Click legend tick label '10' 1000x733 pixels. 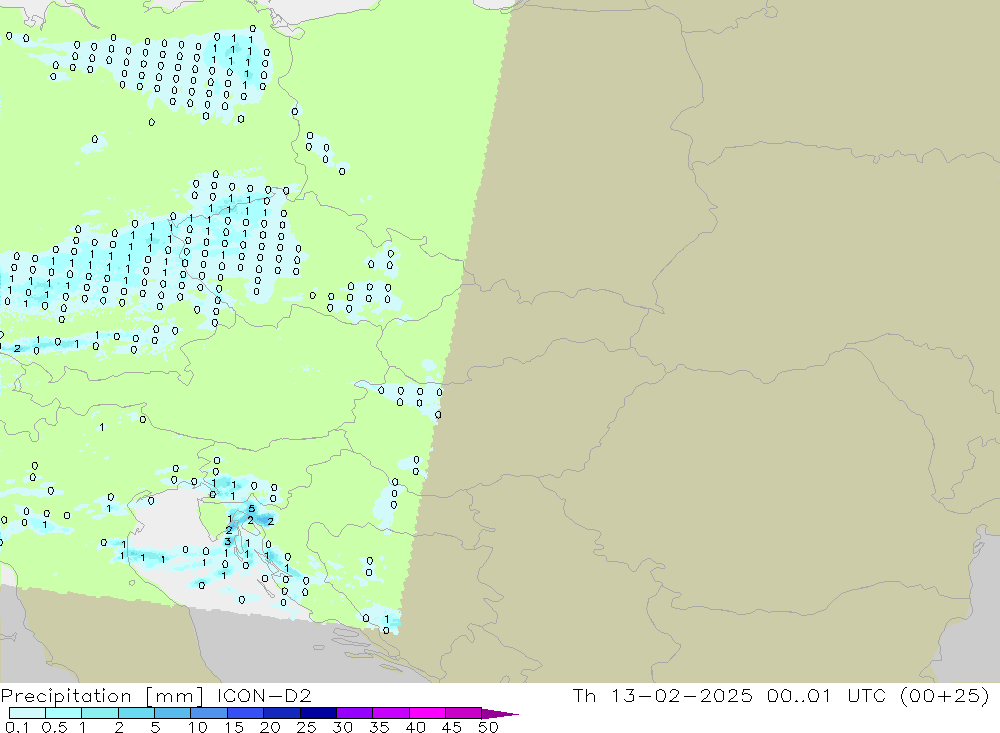pyautogui.click(x=198, y=727)
